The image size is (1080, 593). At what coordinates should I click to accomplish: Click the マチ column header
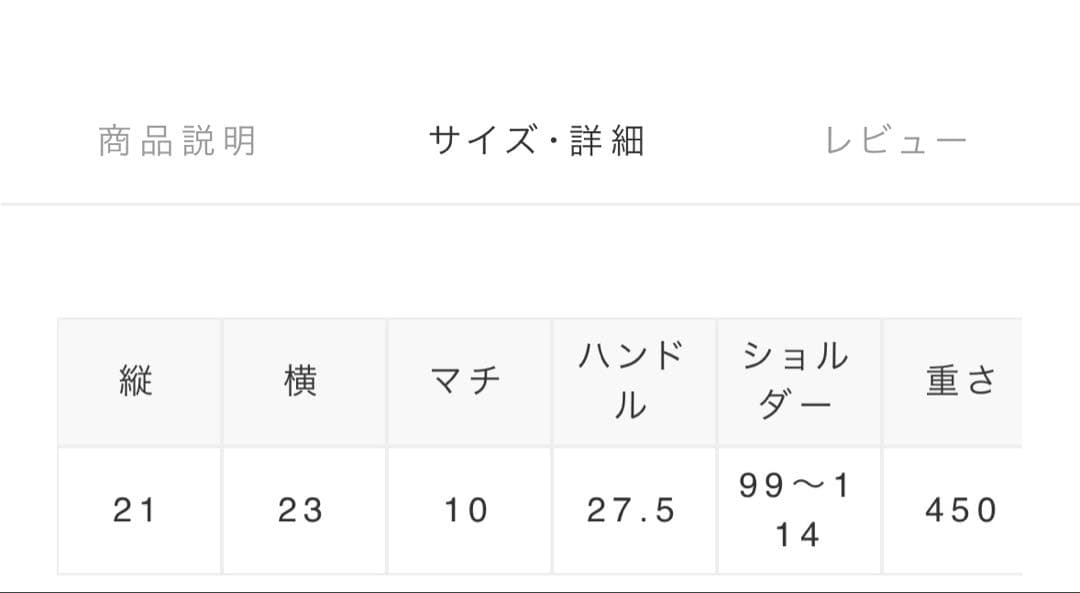469,381
